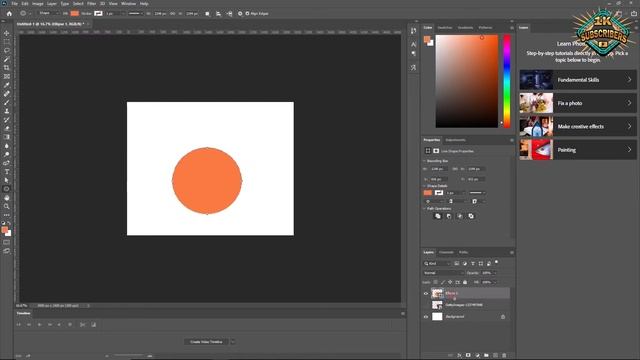Click the Quick Mask mode icon

pos(7,242)
